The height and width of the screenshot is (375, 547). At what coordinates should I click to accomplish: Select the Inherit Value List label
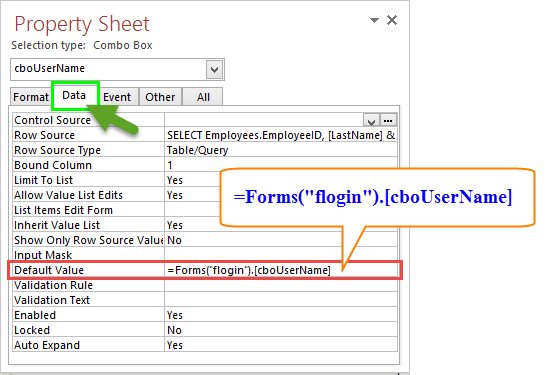[57, 225]
